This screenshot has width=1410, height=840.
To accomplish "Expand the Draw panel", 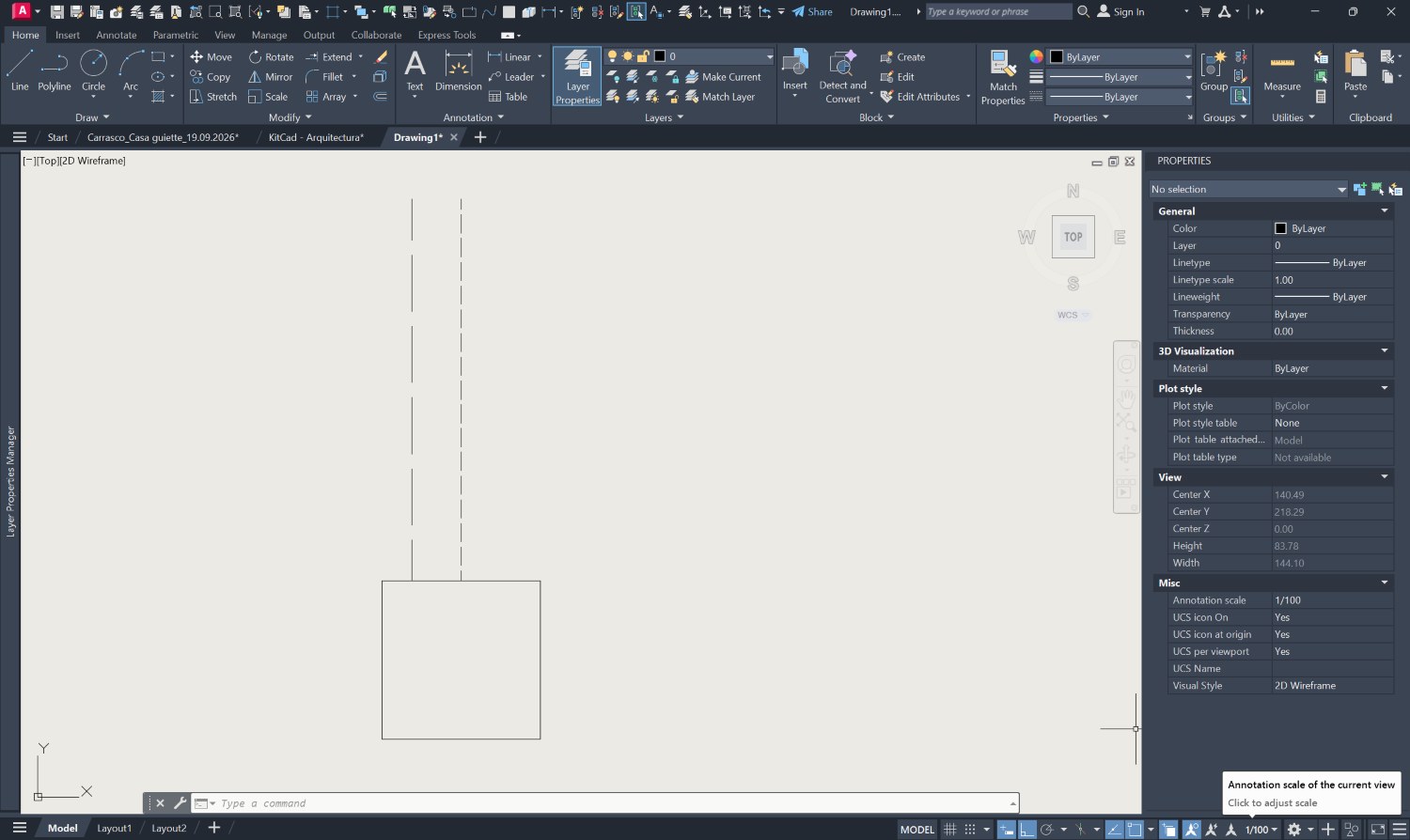I will (92, 117).
